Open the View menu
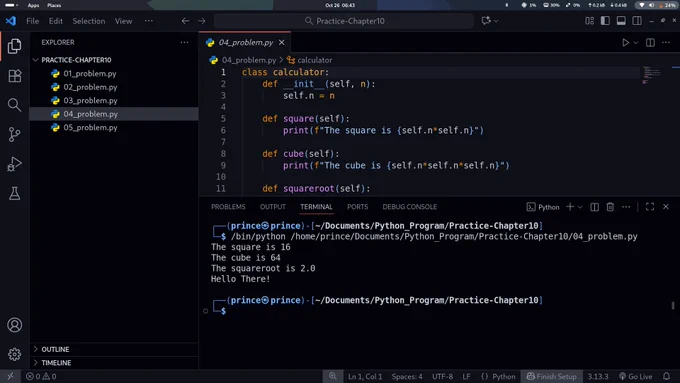680x383 pixels. click(124, 21)
